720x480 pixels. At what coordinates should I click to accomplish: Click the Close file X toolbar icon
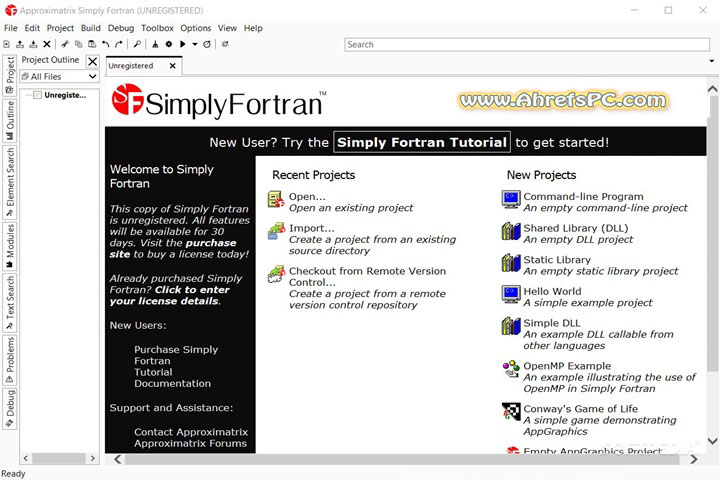coord(46,45)
